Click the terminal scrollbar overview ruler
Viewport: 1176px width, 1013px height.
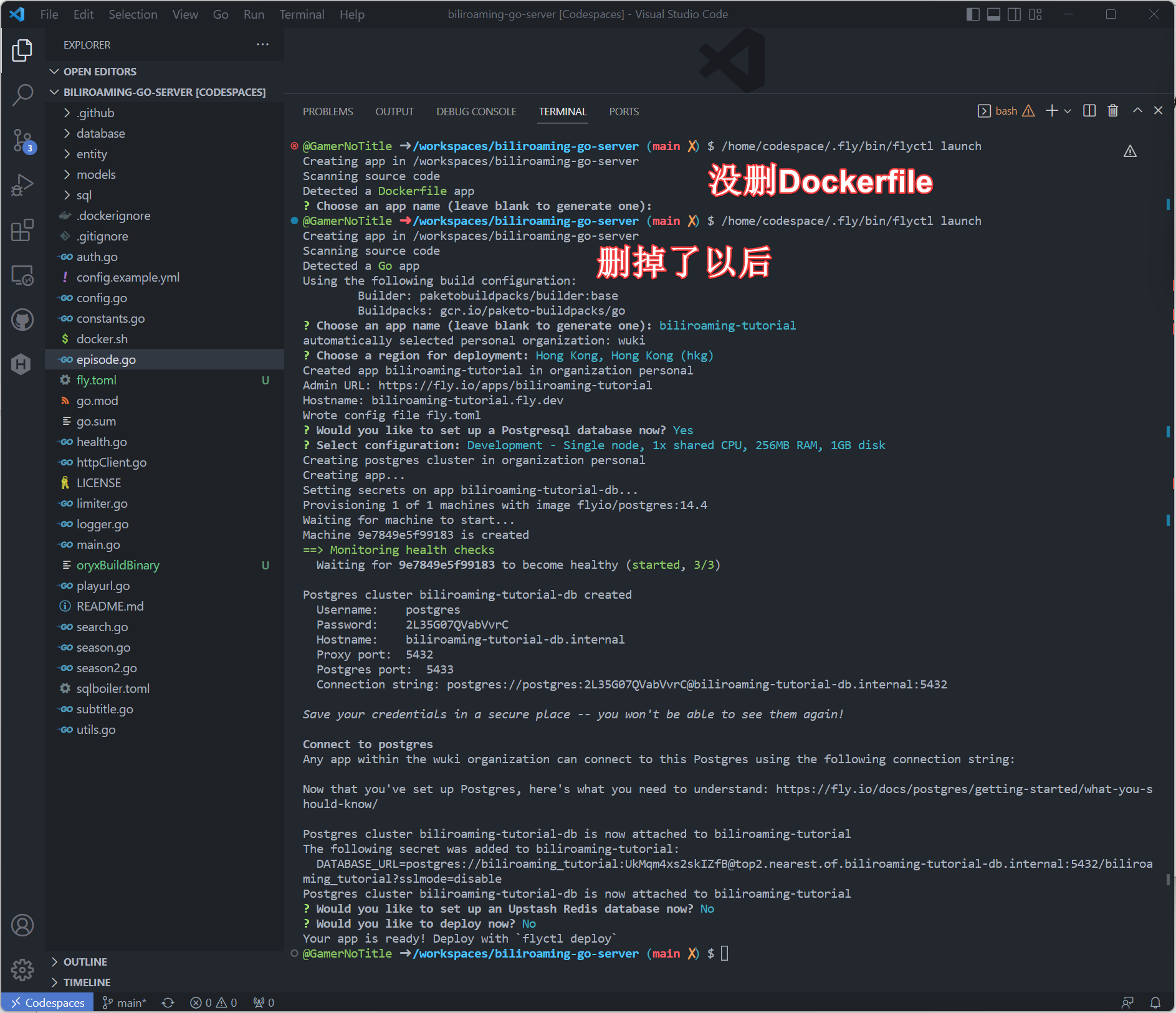coord(1168,498)
